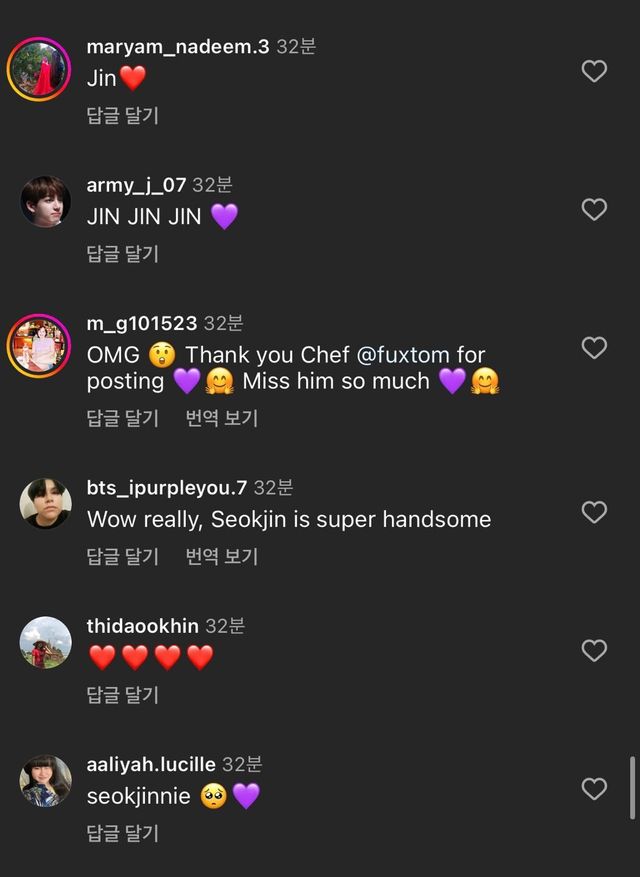Open thidaookhin's profile avatar
640x877 pixels.
45,642
